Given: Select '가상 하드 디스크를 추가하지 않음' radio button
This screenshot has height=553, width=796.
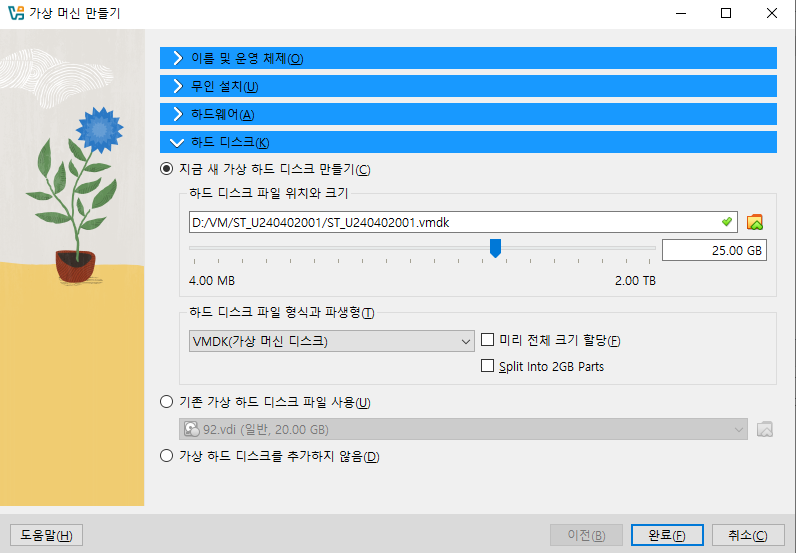Looking at the screenshot, I should pos(167,456).
